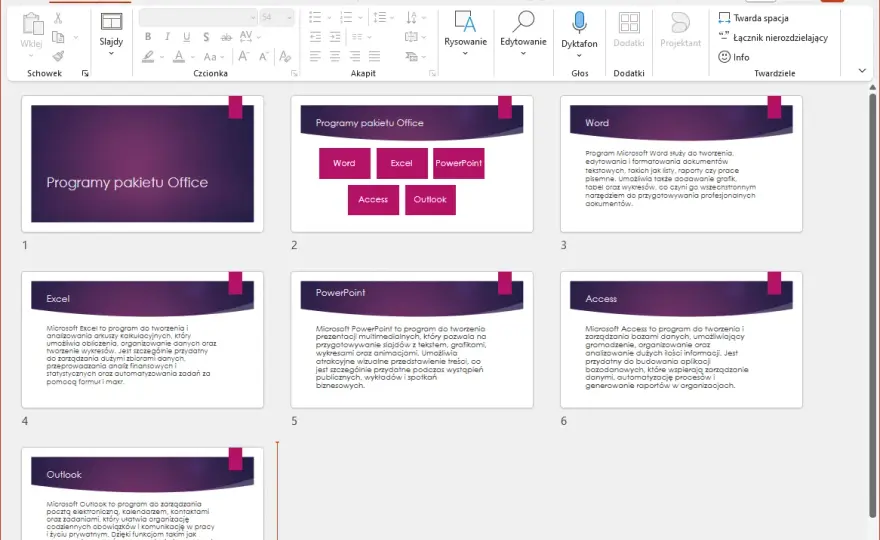This screenshot has height=540, width=880.
Task: Open the Edytowanie magnifier icon
Action: pyautogui.click(x=523, y=22)
